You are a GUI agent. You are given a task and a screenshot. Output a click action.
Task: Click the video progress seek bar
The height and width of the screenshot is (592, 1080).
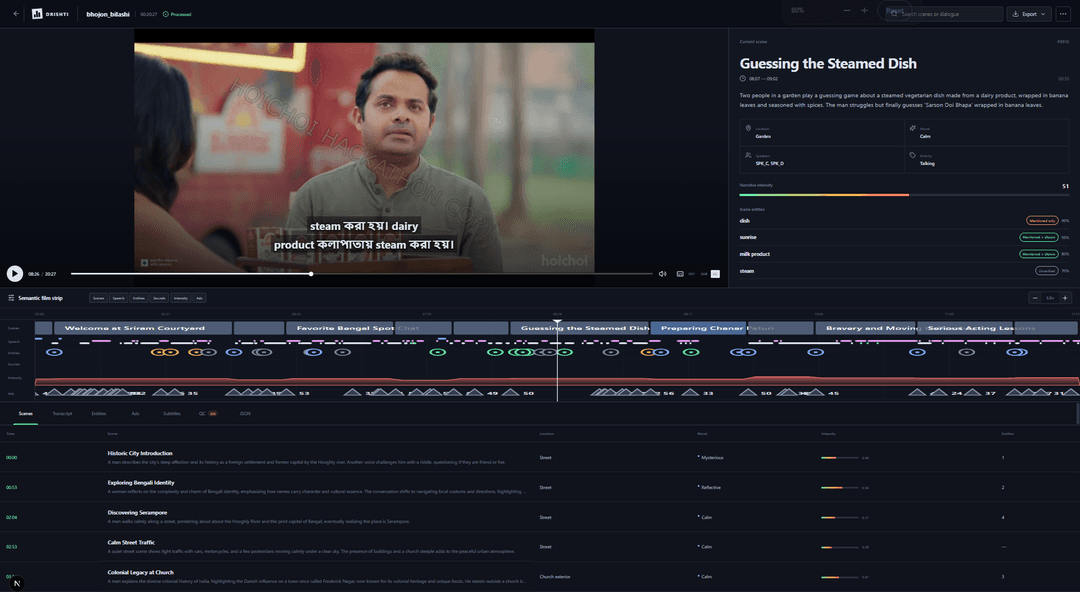[362, 274]
